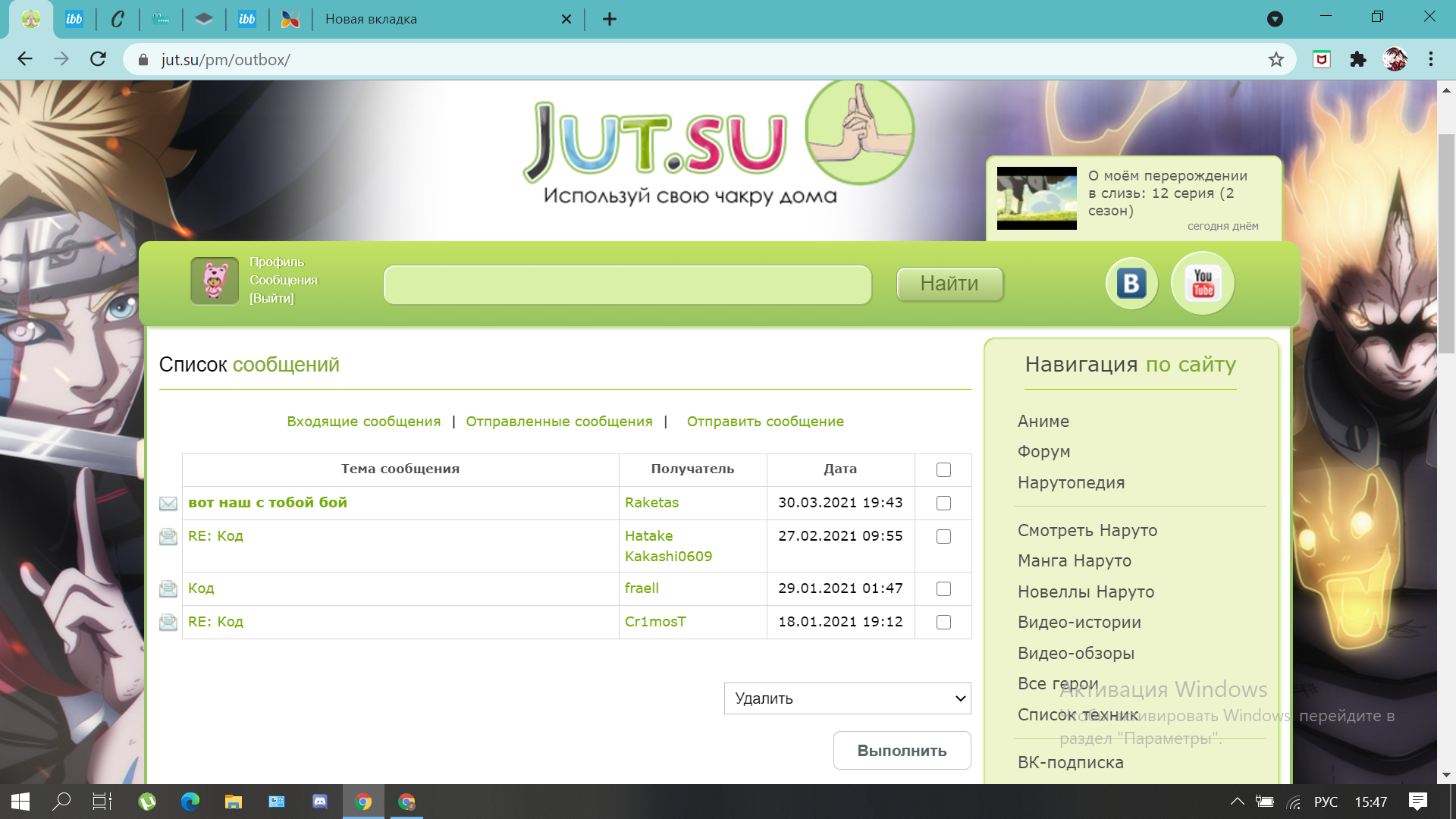Click the message icon for Hatake Kakashi0609 row
Viewport: 1456px width, 819px height.
tap(168, 537)
